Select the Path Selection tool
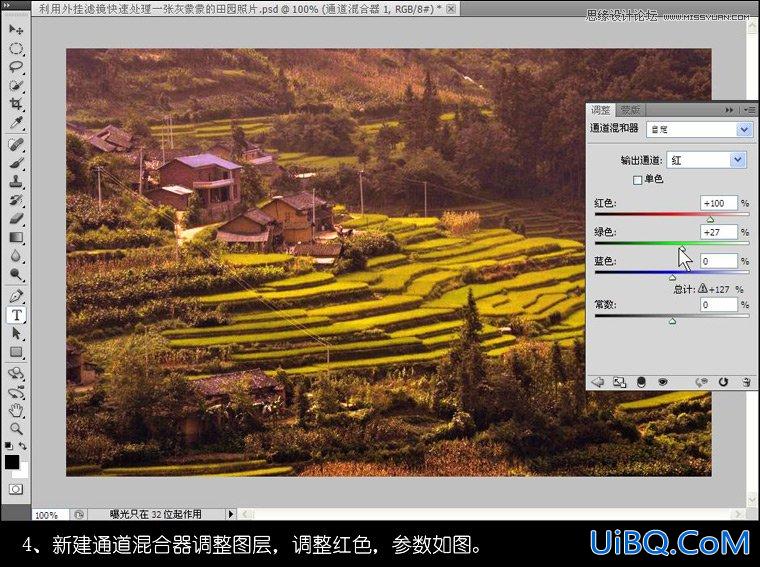 16,333
